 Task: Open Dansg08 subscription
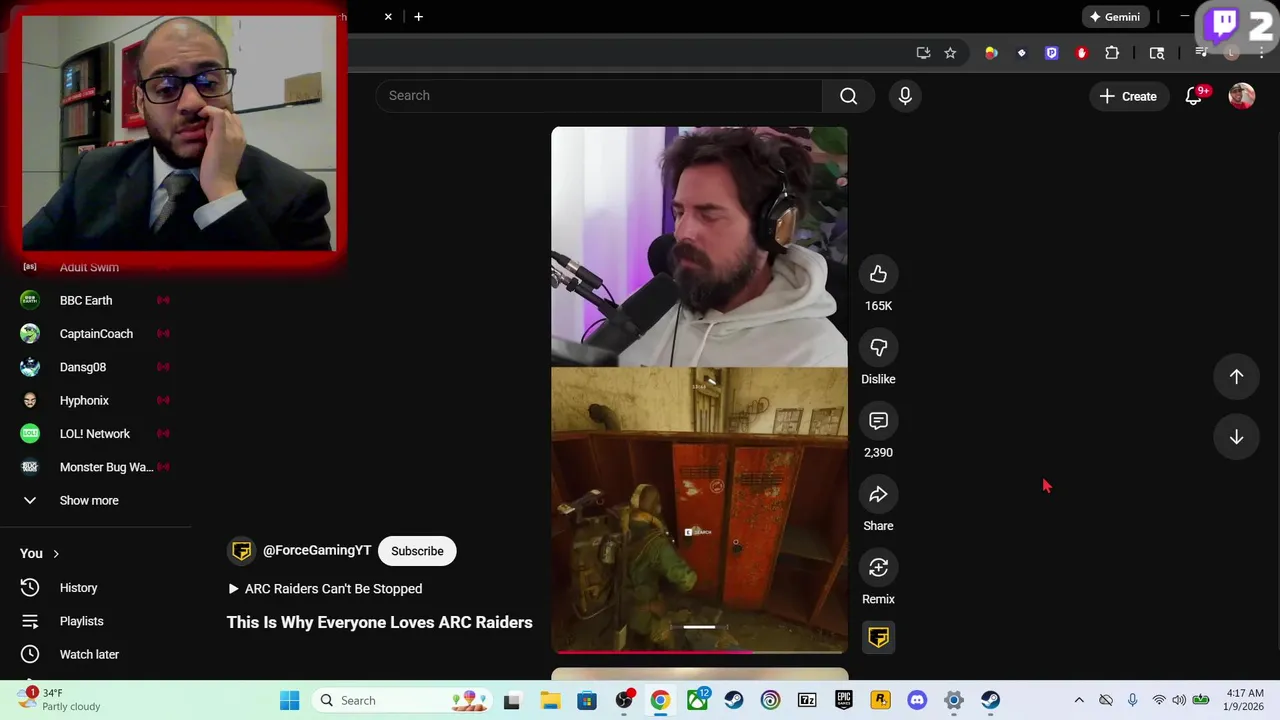click(95, 367)
